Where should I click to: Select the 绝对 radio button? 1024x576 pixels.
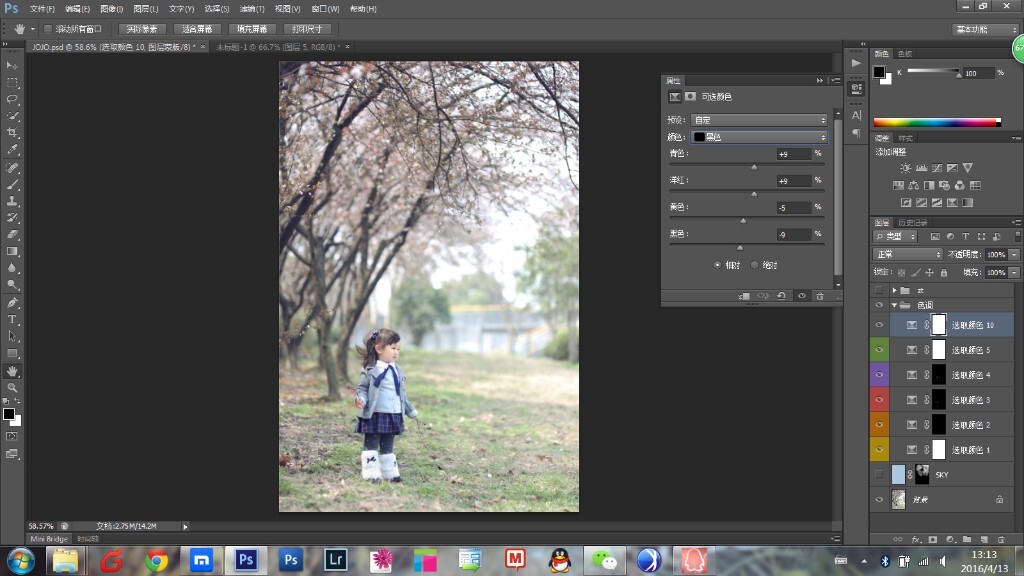(x=754, y=265)
